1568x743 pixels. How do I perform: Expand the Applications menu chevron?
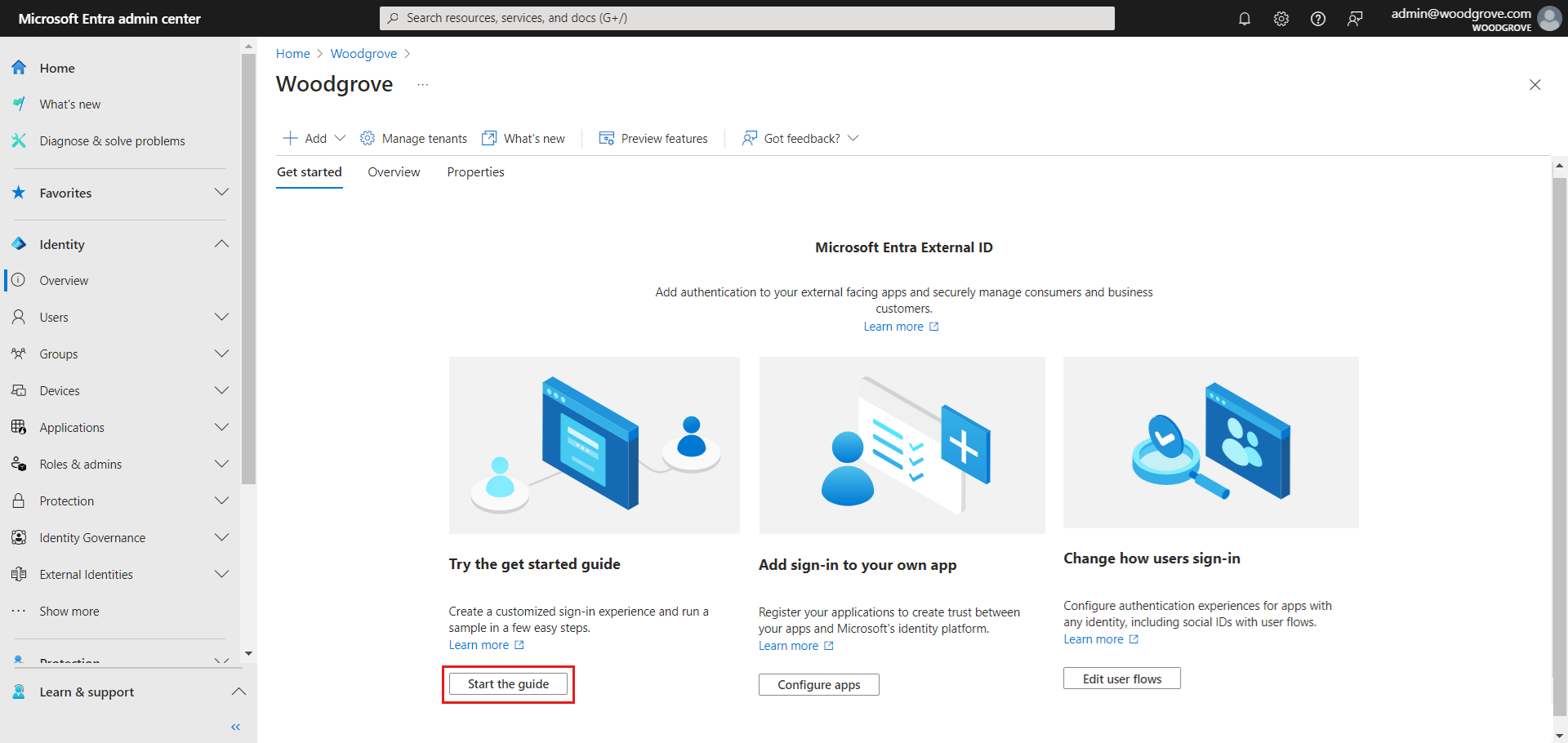221,427
